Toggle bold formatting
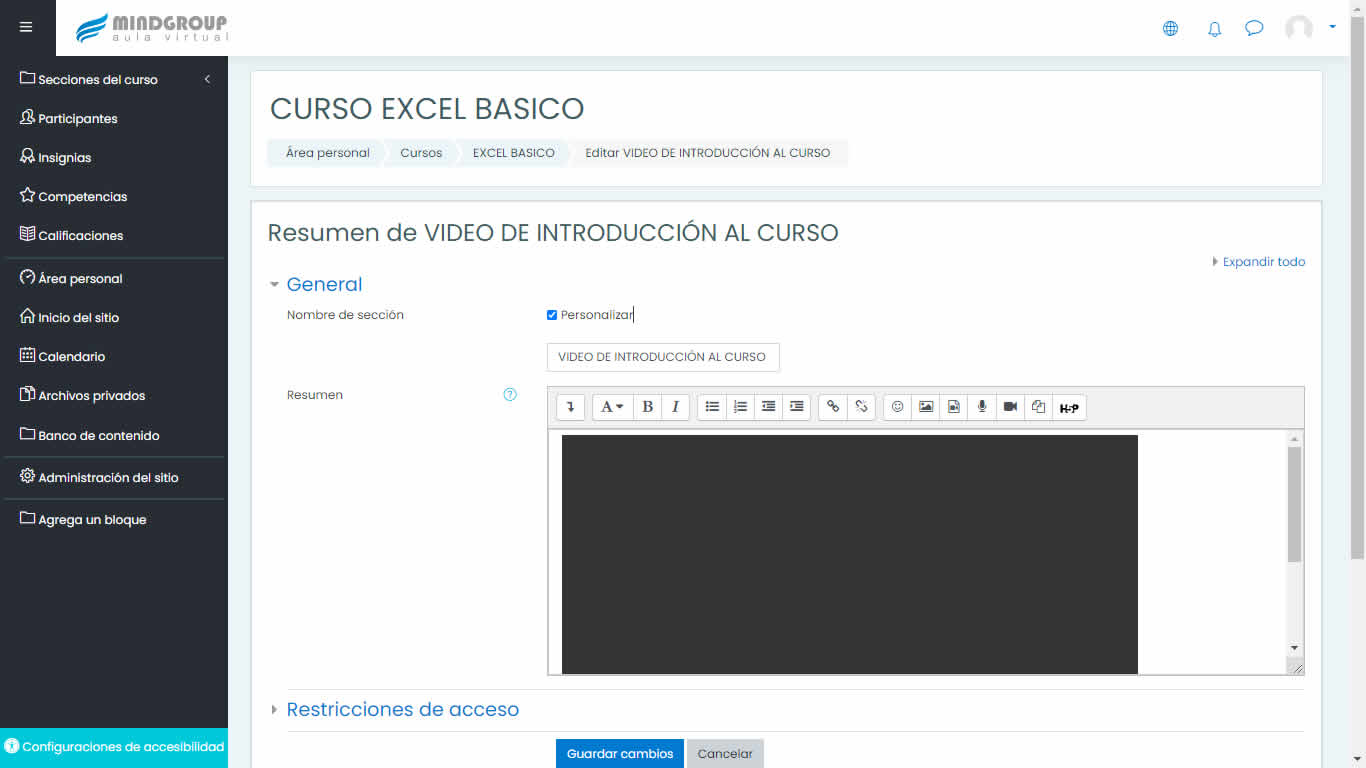The width and height of the screenshot is (1366, 768). pyautogui.click(x=647, y=407)
